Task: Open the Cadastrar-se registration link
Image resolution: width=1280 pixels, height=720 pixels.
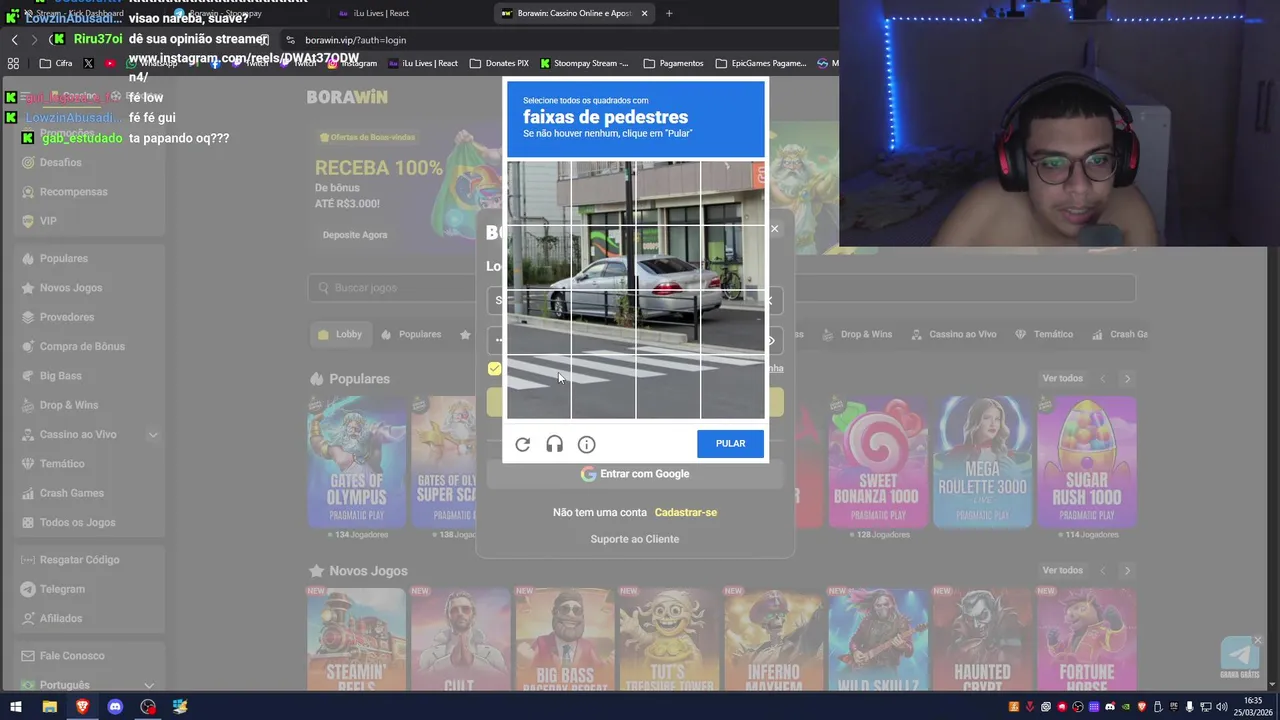Action: (686, 512)
